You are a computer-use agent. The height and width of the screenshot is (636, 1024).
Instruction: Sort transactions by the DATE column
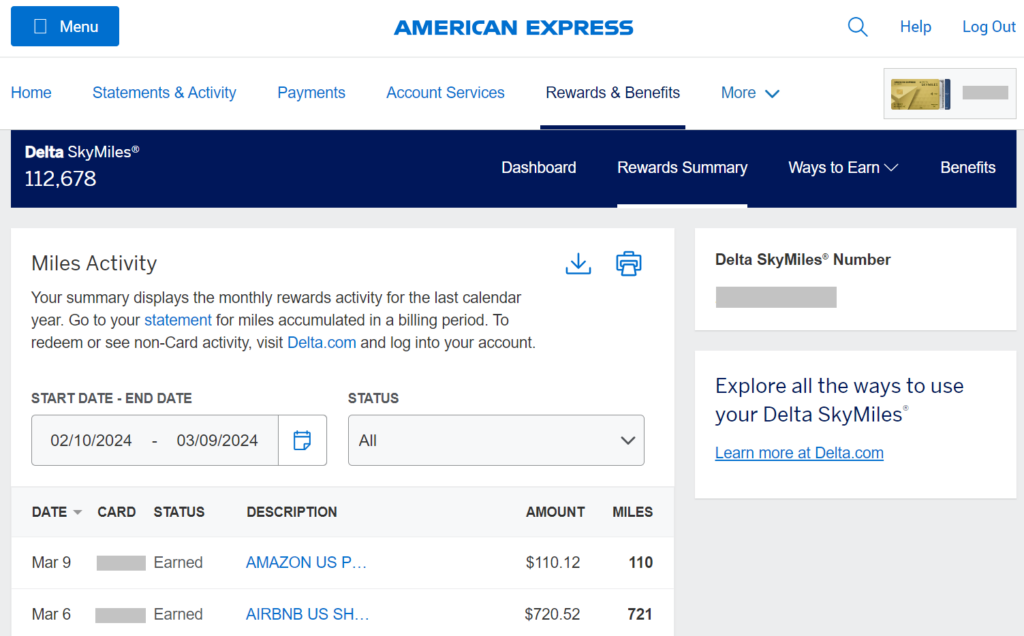coord(49,511)
